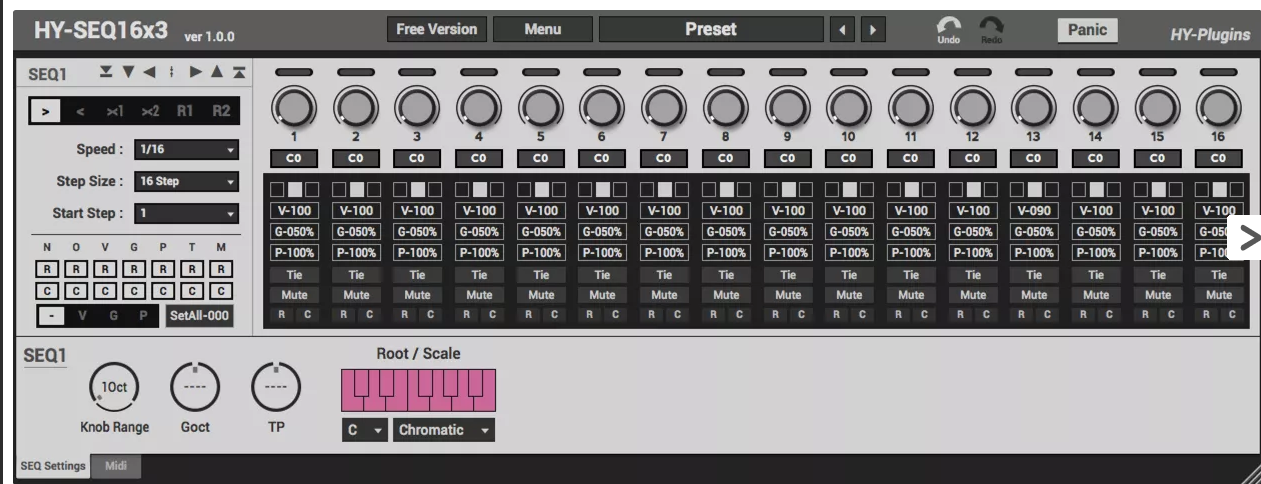Select random play mode R2
This screenshot has height=484, width=1261.
[x=220, y=111]
